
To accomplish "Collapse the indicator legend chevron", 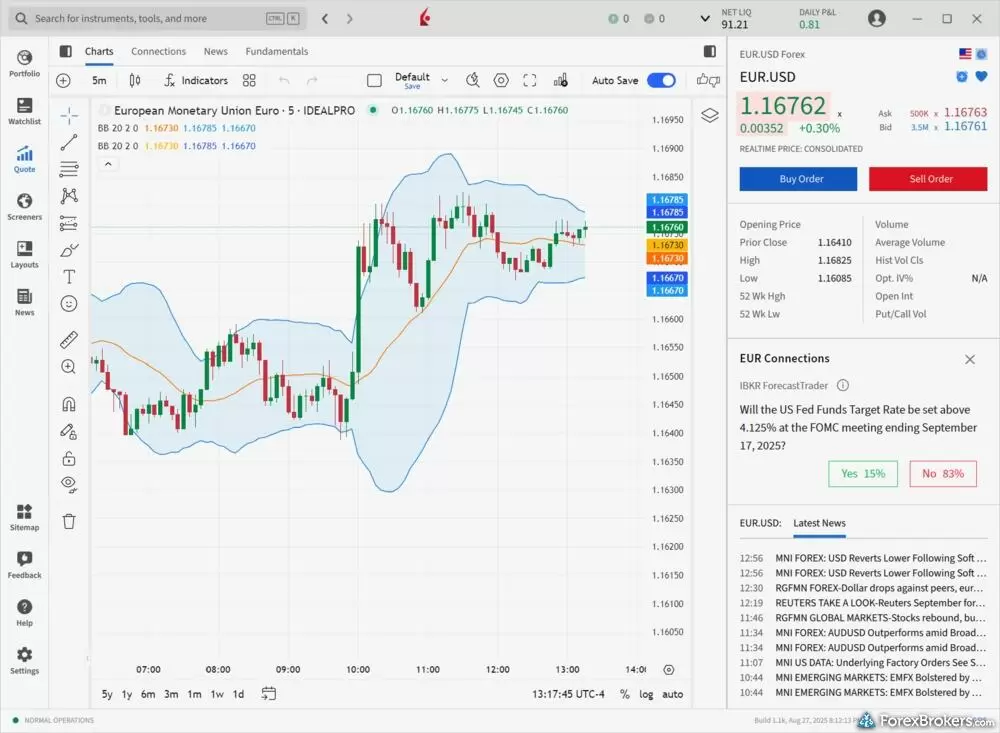I will click(x=108, y=164).
